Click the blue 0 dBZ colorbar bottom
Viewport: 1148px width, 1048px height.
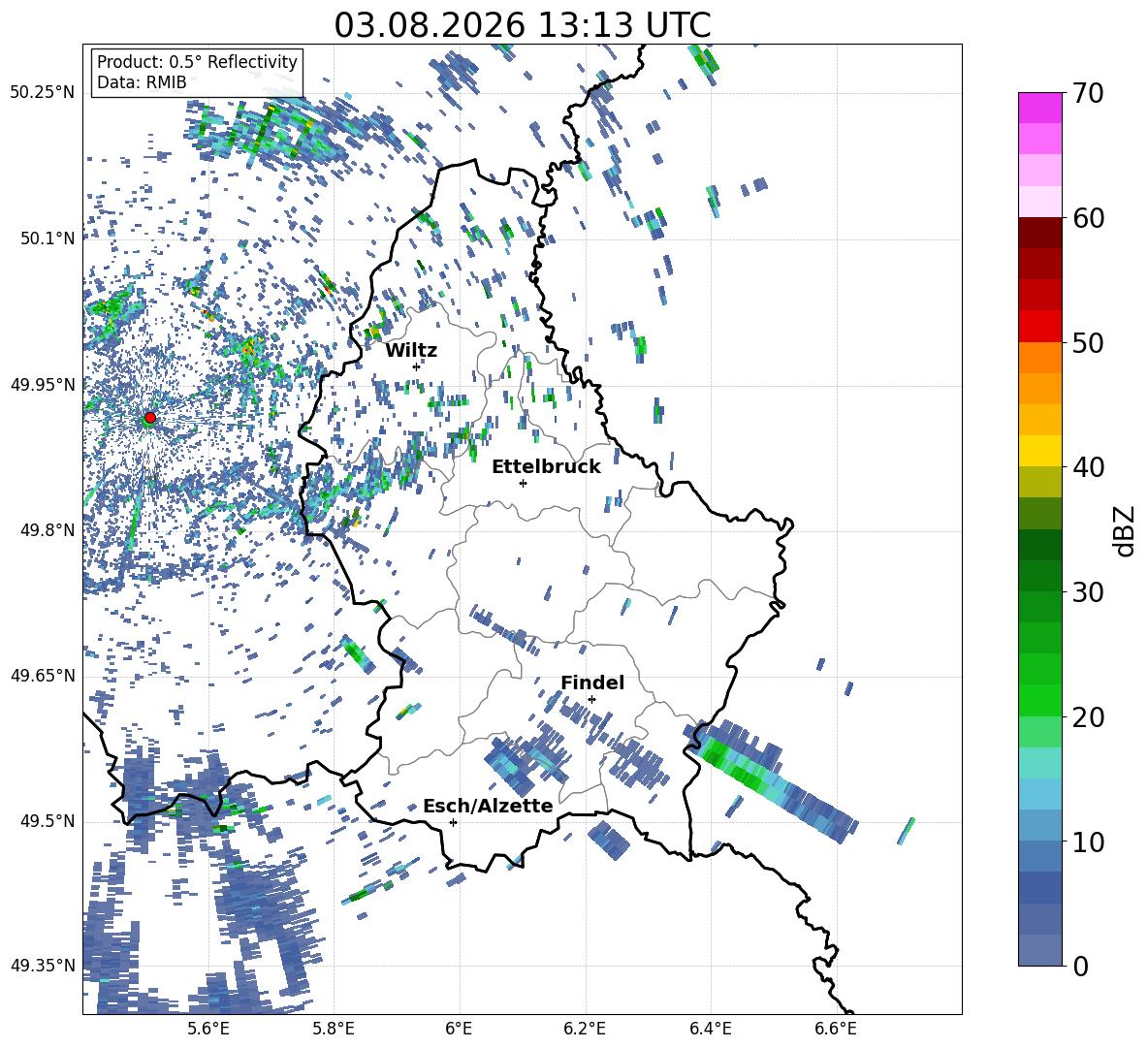pyautogui.click(x=1039, y=950)
